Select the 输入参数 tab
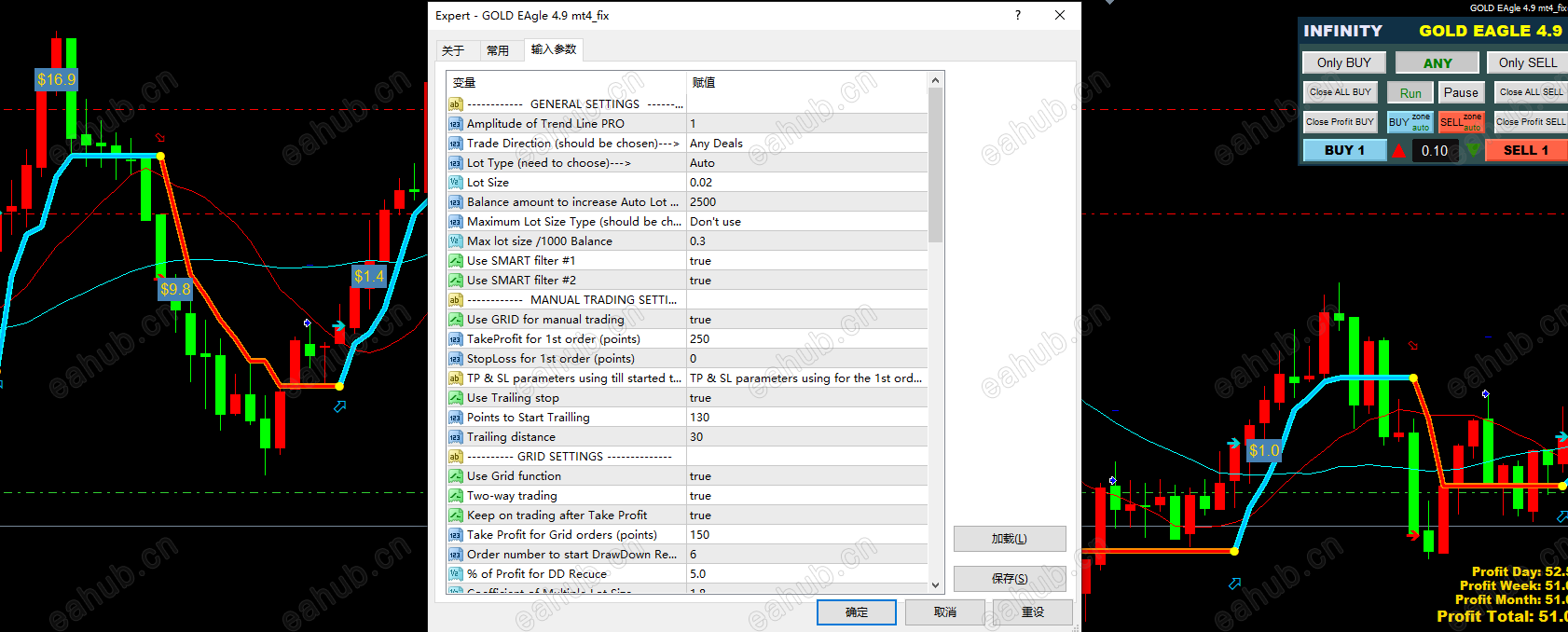 pos(554,49)
